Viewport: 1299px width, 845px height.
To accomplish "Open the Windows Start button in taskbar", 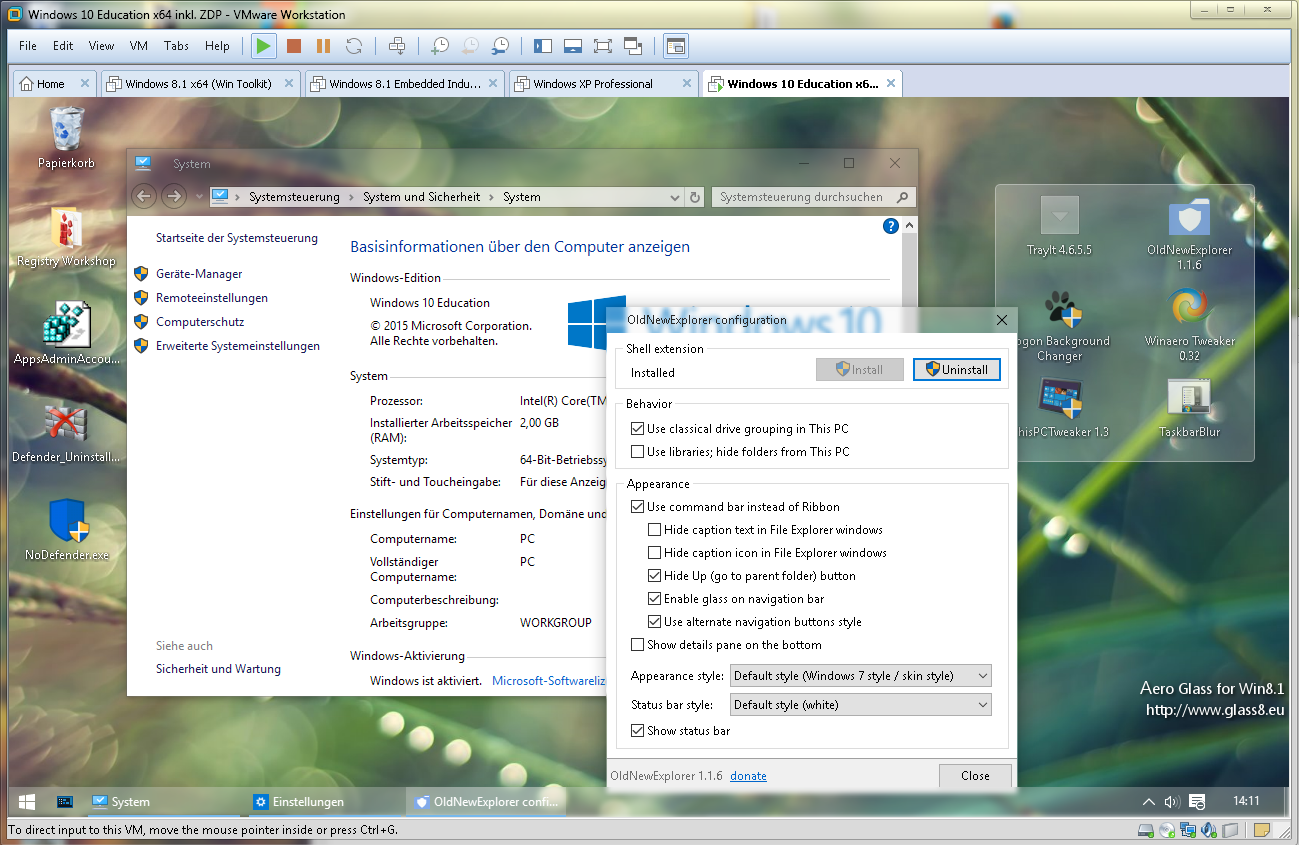I will (27, 802).
